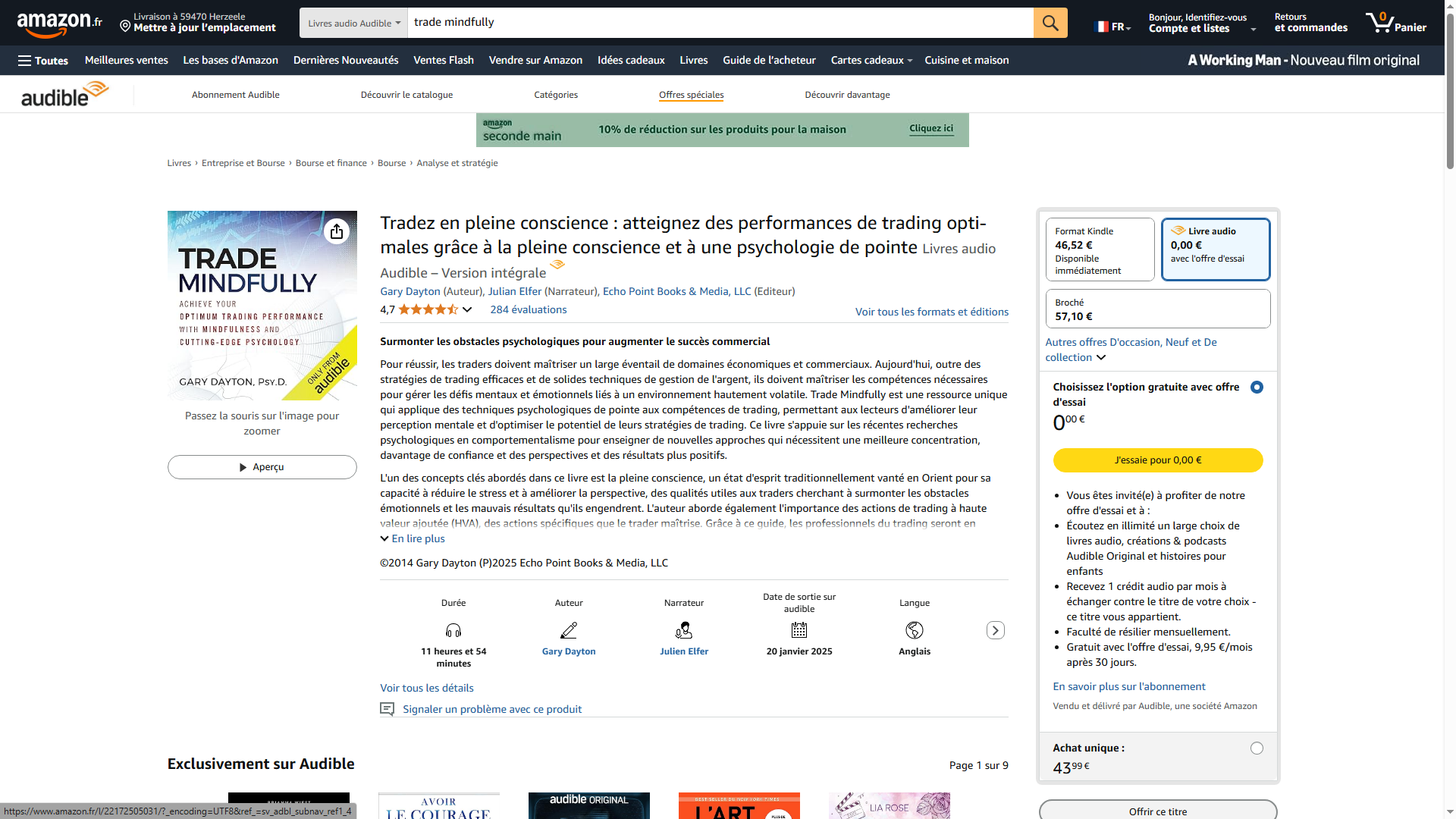Expand description with En lire plus
Screen dimensions: 1456x819
click(x=413, y=538)
